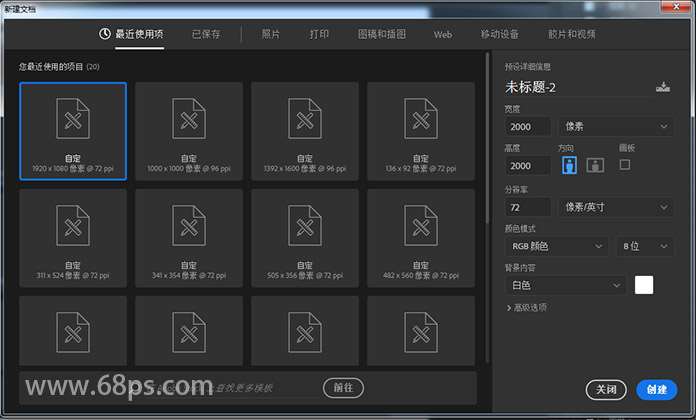Open the 打印 presets tab
This screenshot has width=696, height=420.
[319, 34]
